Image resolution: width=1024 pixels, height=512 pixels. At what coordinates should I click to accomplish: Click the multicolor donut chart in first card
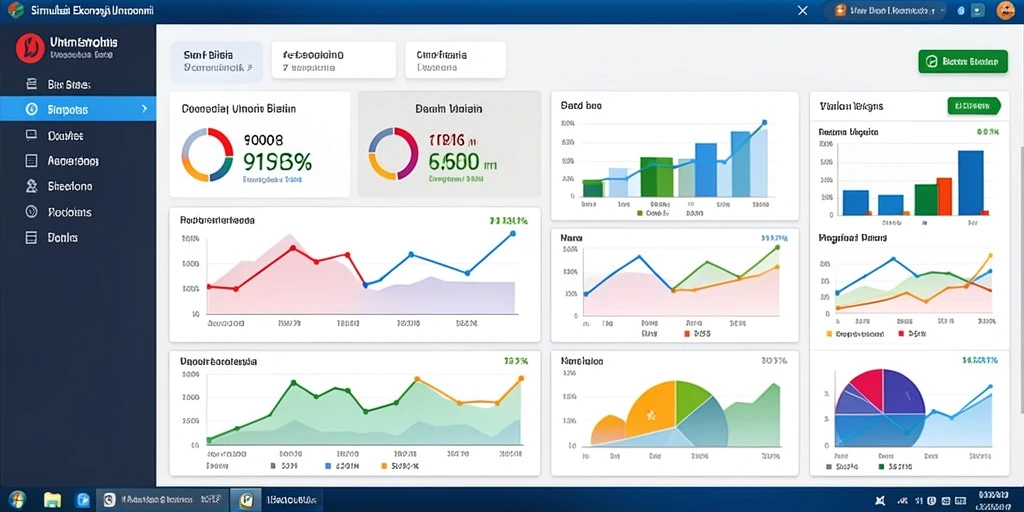[x=208, y=154]
